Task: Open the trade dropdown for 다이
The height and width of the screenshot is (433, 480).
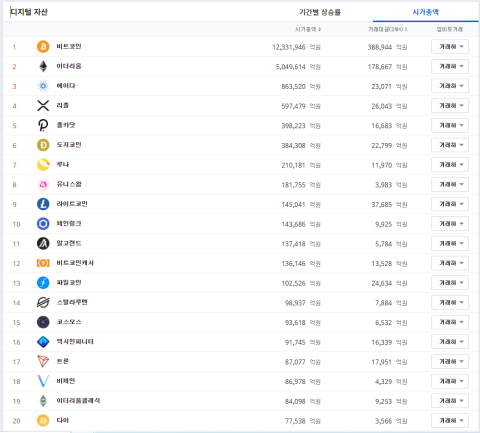Action: (x=450, y=421)
